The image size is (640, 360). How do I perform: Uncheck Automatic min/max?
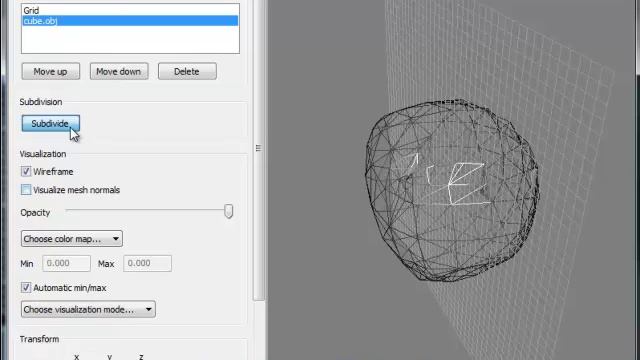click(26, 287)
